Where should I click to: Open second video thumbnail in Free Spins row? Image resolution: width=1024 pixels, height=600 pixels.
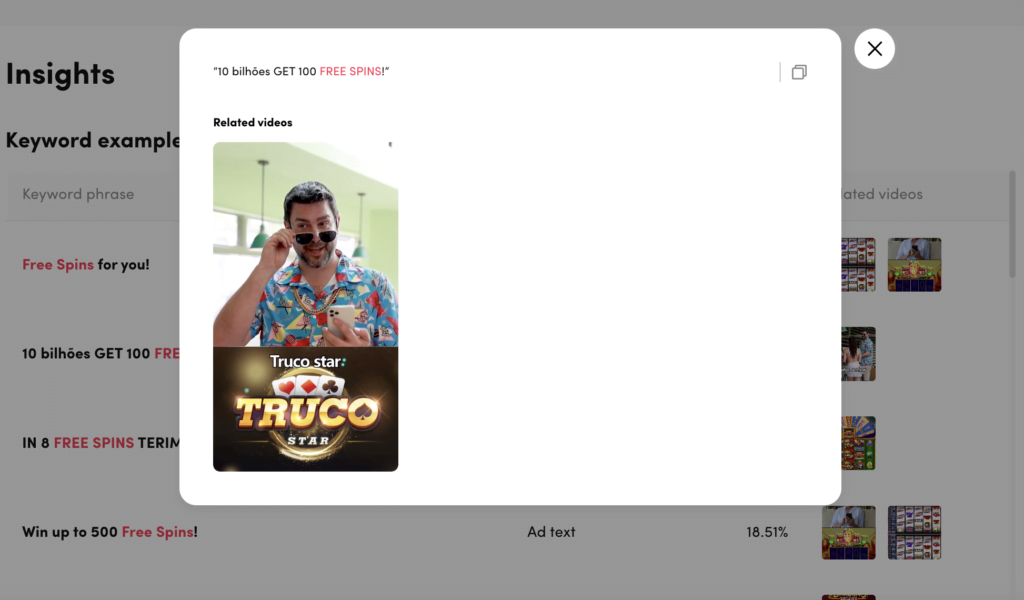[x=914, y=264]
